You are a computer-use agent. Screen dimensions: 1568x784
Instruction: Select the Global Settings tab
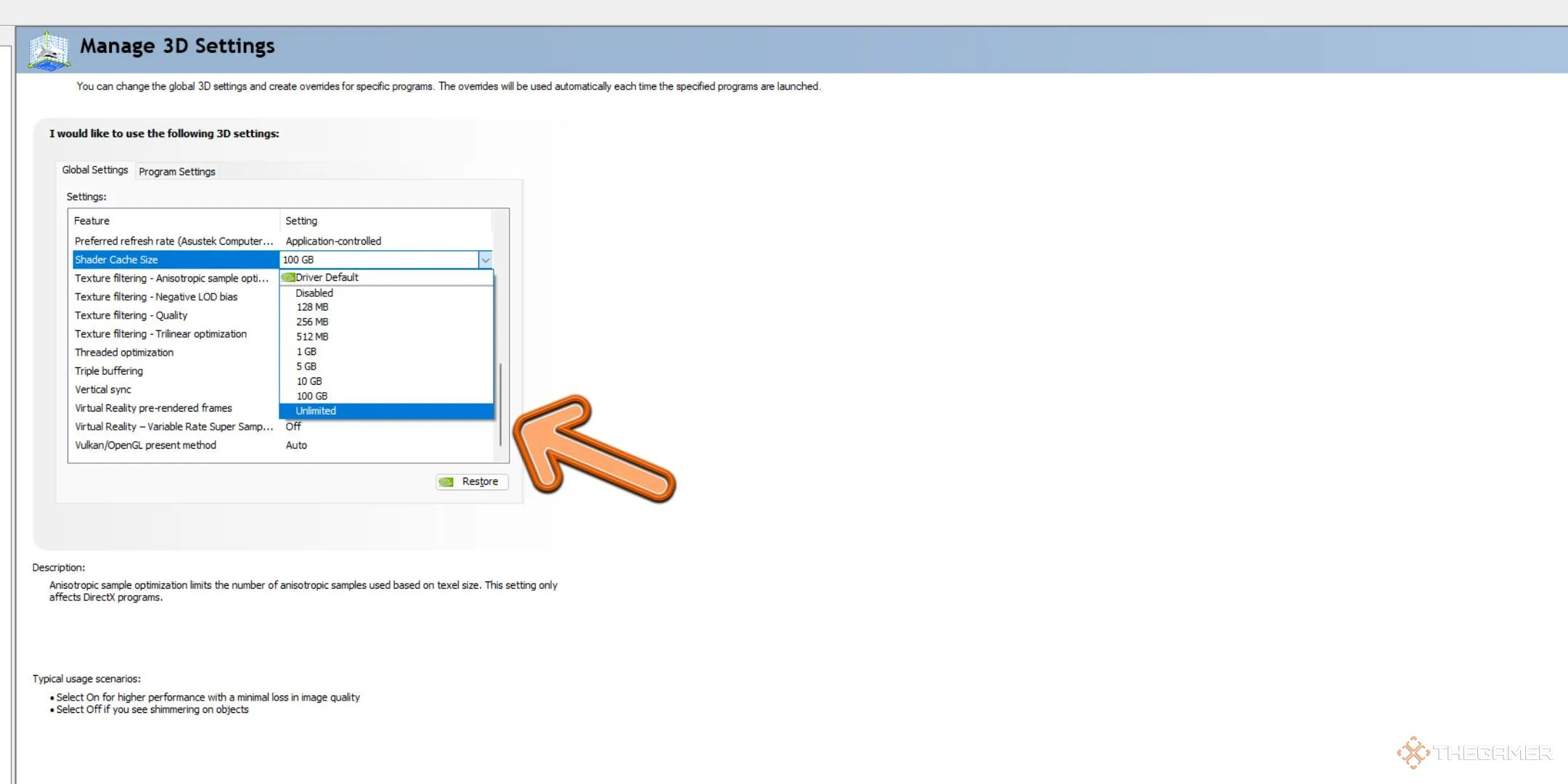95,170
